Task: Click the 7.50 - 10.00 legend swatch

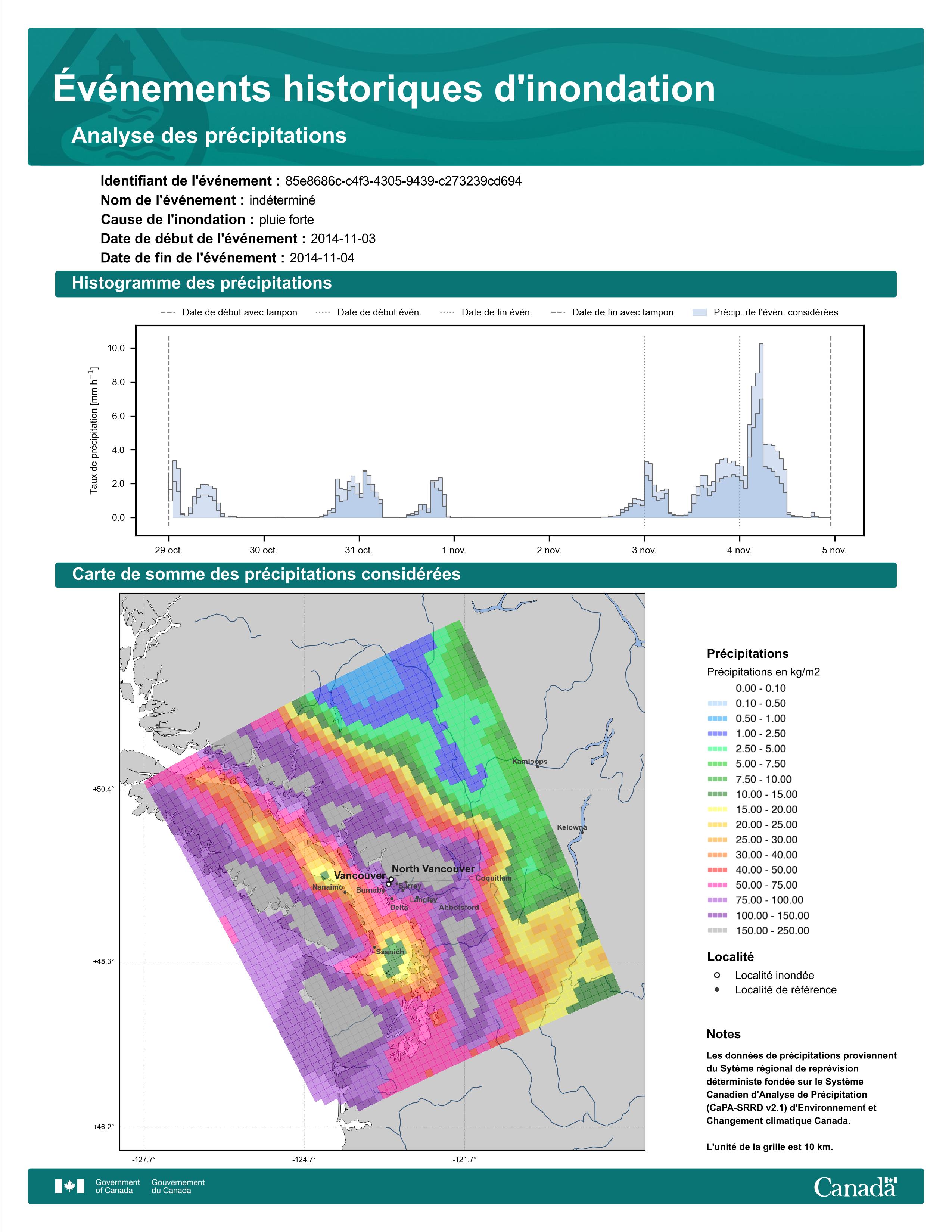Action: tap(717, 779)
